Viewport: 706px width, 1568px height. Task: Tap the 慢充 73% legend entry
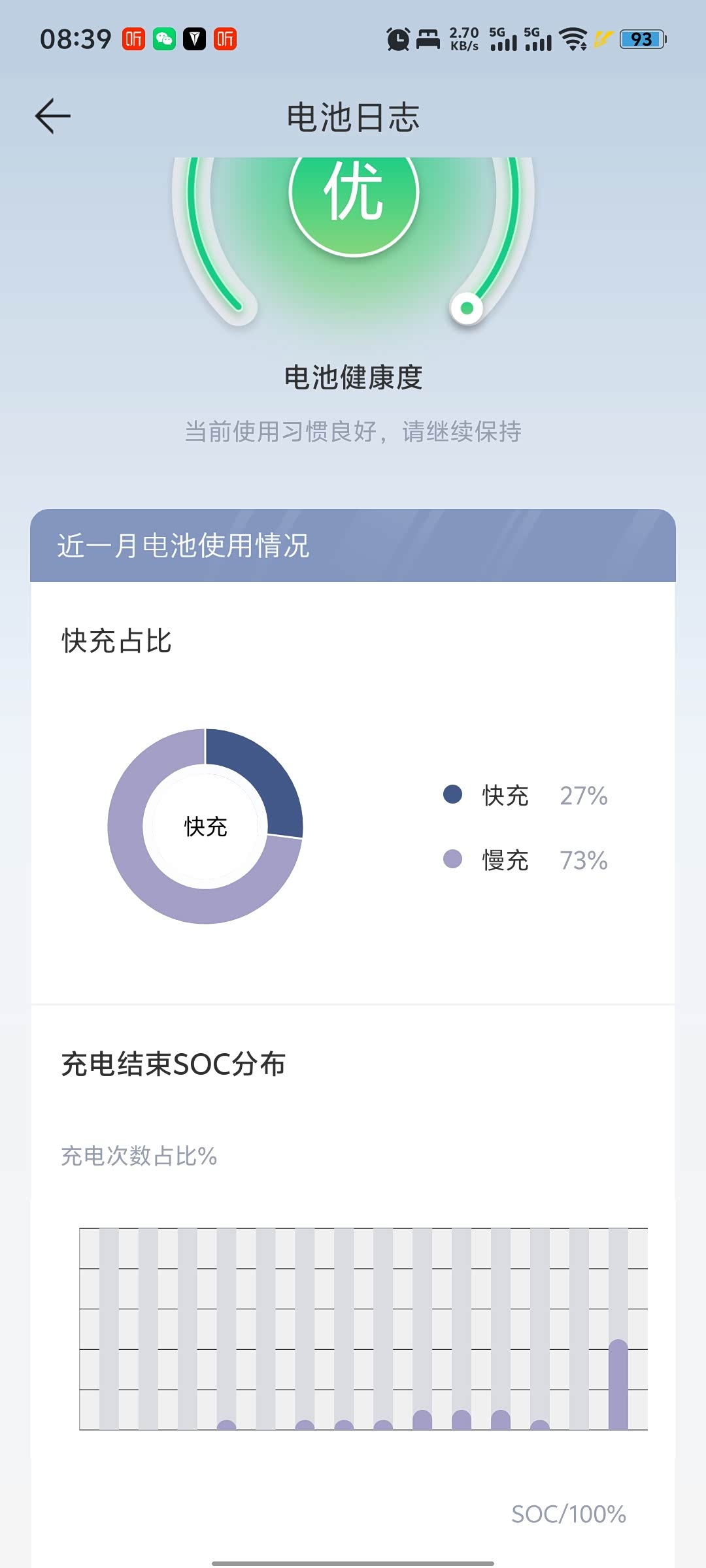544,860
